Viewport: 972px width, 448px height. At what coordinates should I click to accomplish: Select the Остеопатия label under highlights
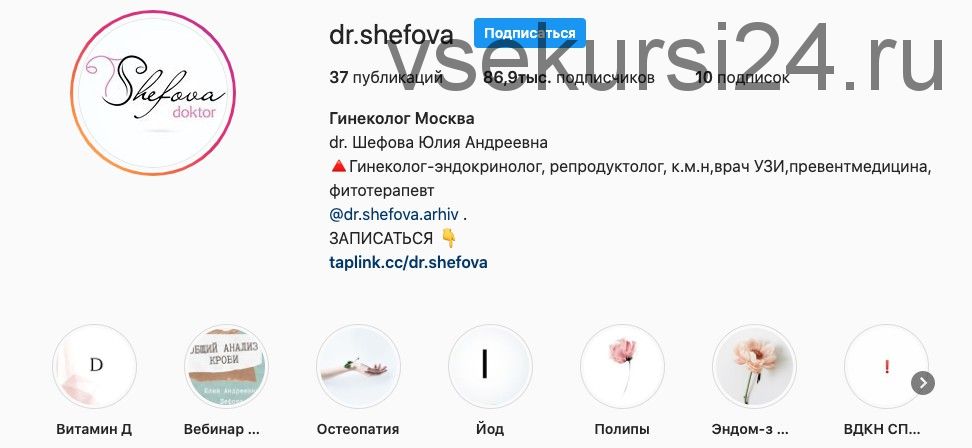(358, 429)
